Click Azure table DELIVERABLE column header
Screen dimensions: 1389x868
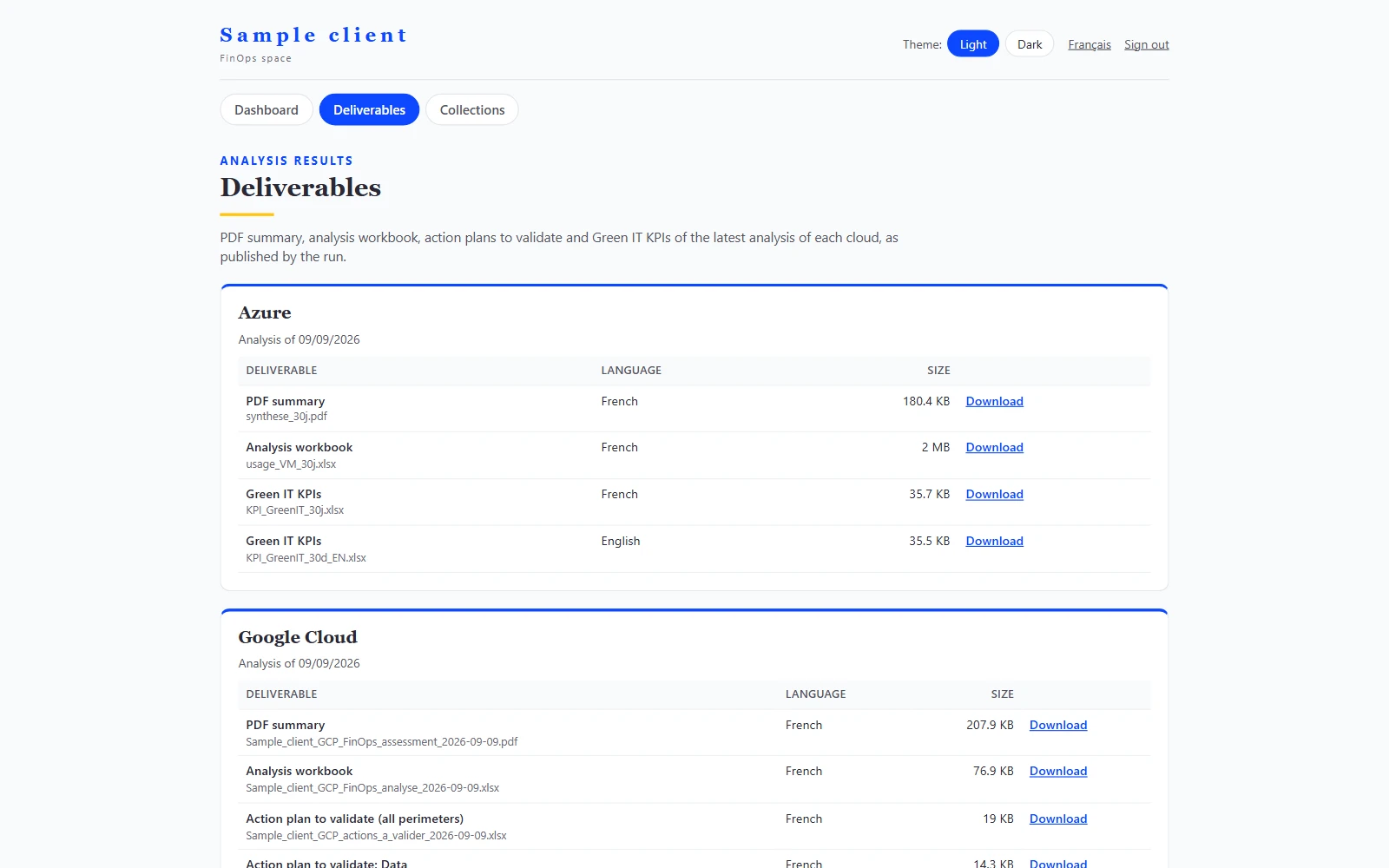pyautogui.click(x=281, y=371)
